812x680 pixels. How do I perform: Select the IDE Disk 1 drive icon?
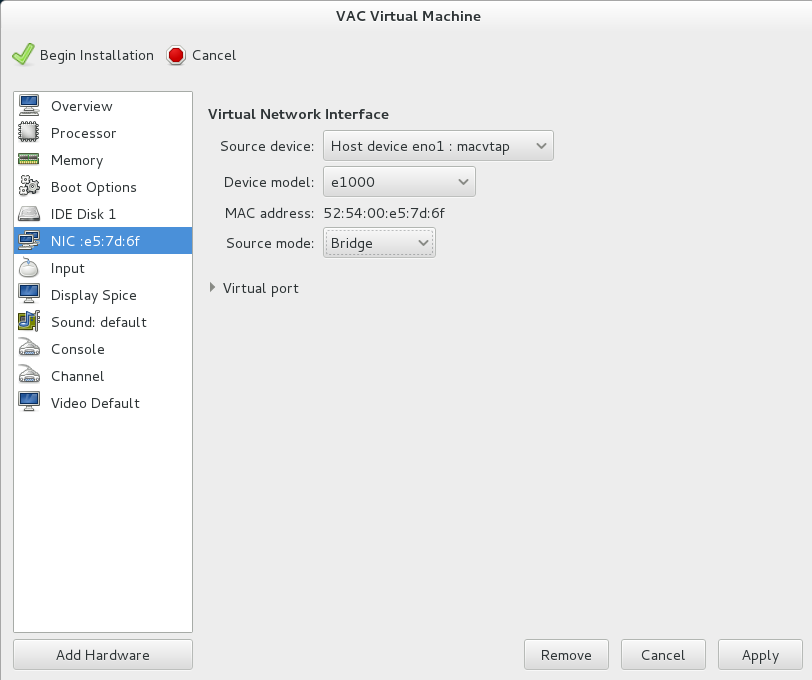pyautogui.click(x=29, y=214)
